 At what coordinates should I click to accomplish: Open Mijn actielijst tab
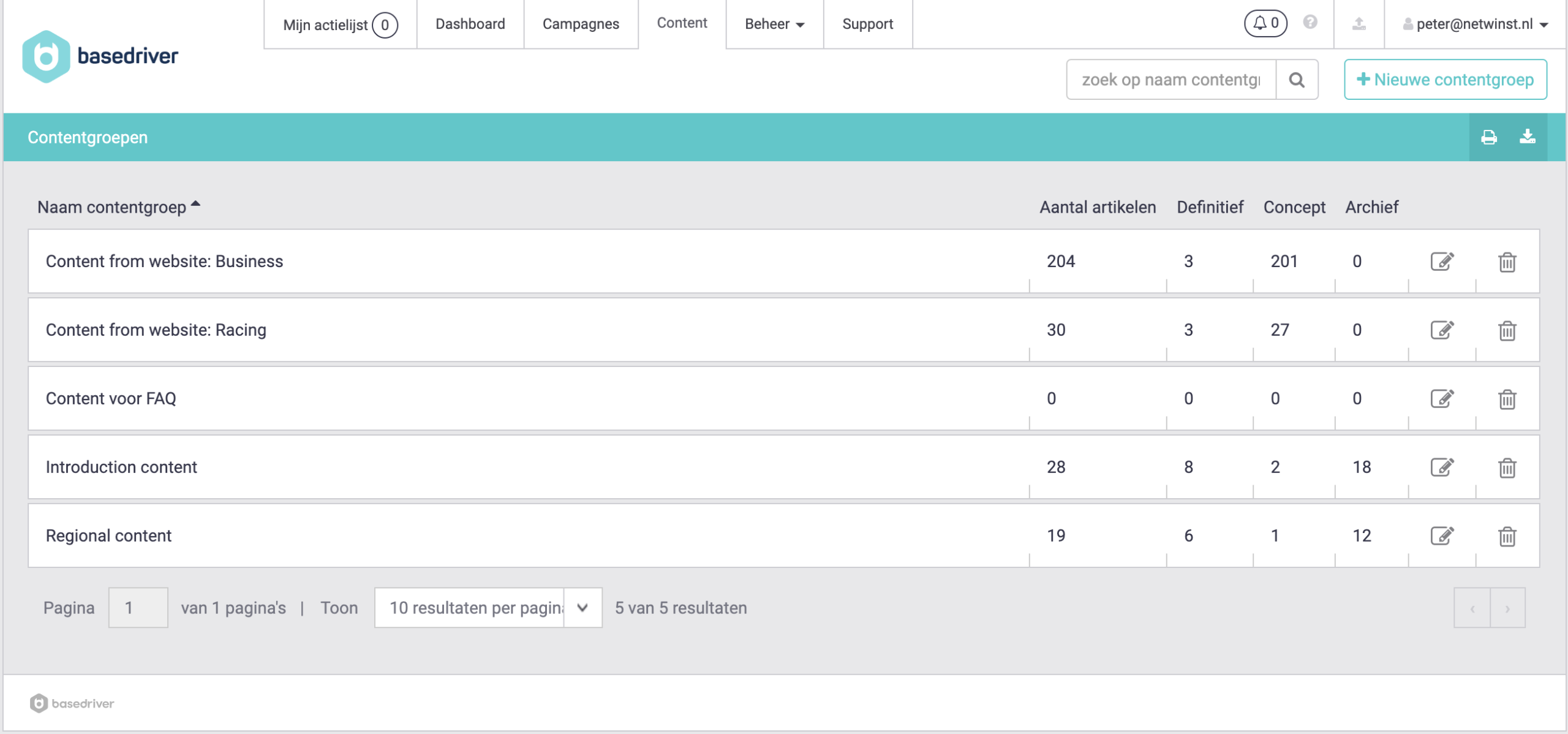(340, 25)
